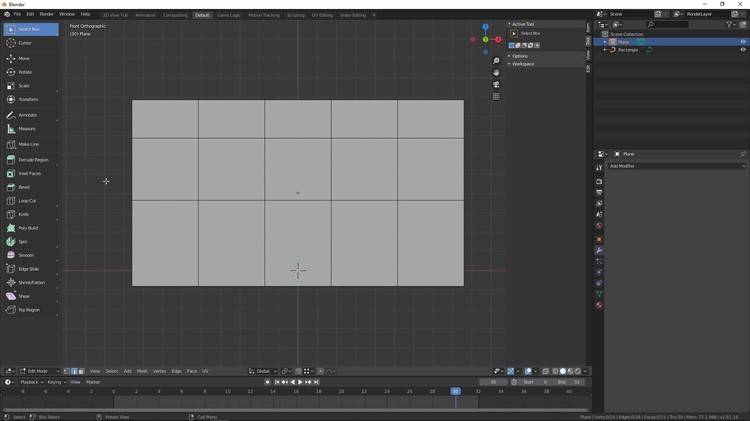Toggle pin icon in Properties header
The height and width of the screenshot is (421, 750).
point(742,154)
